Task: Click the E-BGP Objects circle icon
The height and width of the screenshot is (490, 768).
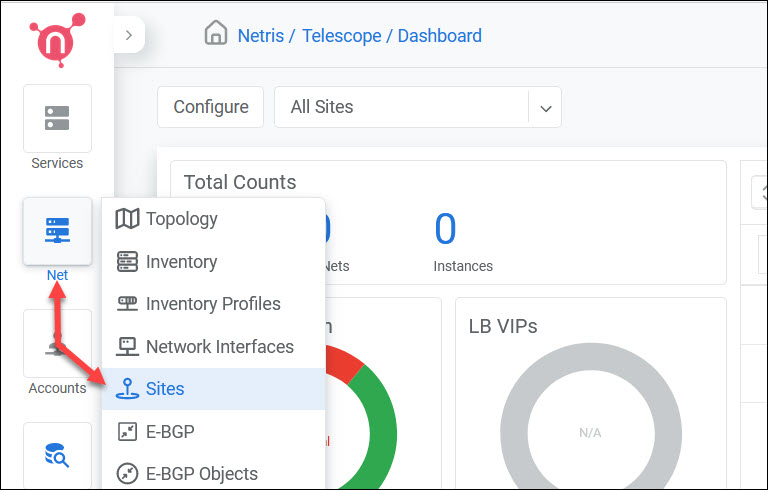Action: pos(127,473)
